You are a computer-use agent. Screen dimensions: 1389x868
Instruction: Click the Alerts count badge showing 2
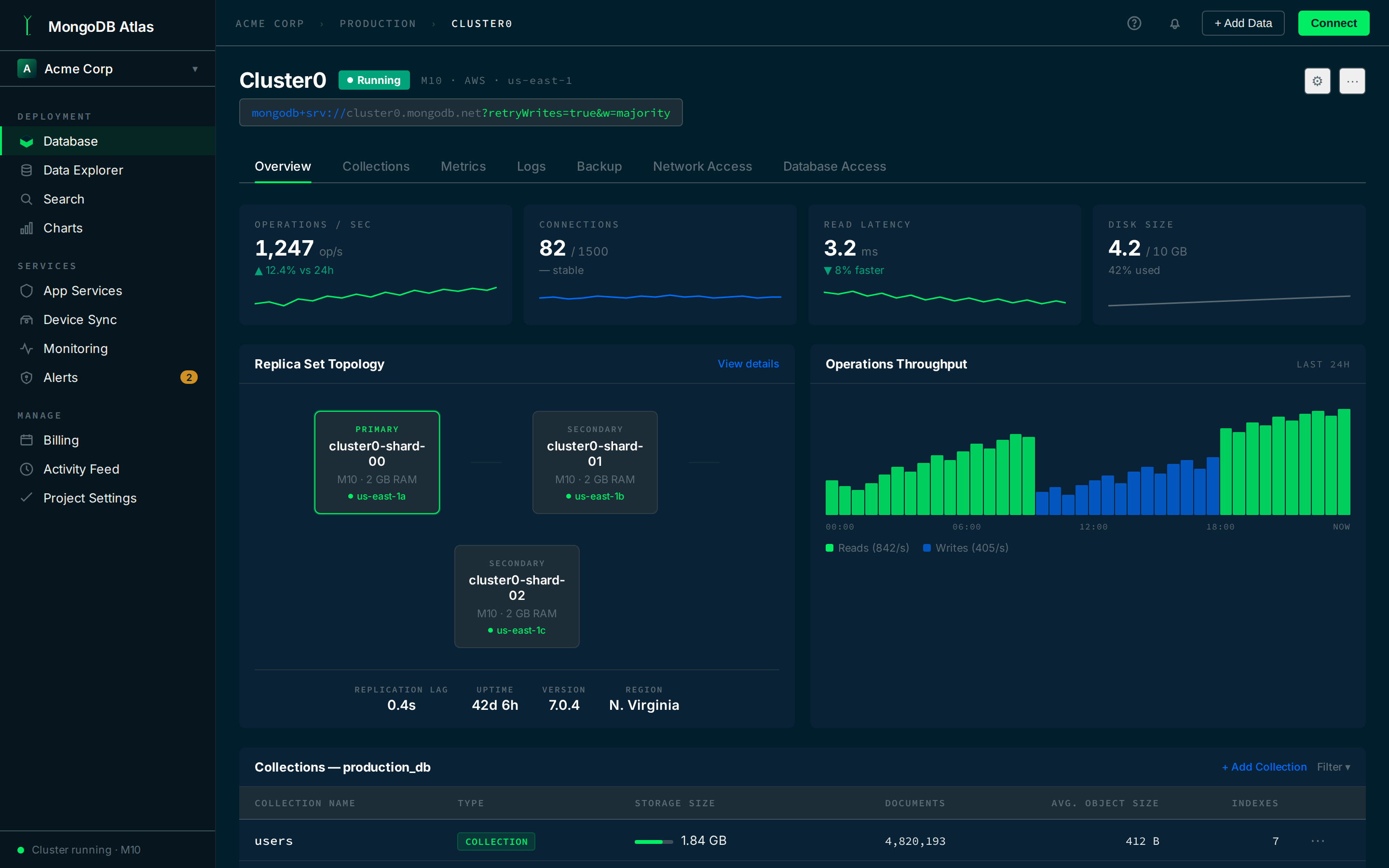point(189,377)
